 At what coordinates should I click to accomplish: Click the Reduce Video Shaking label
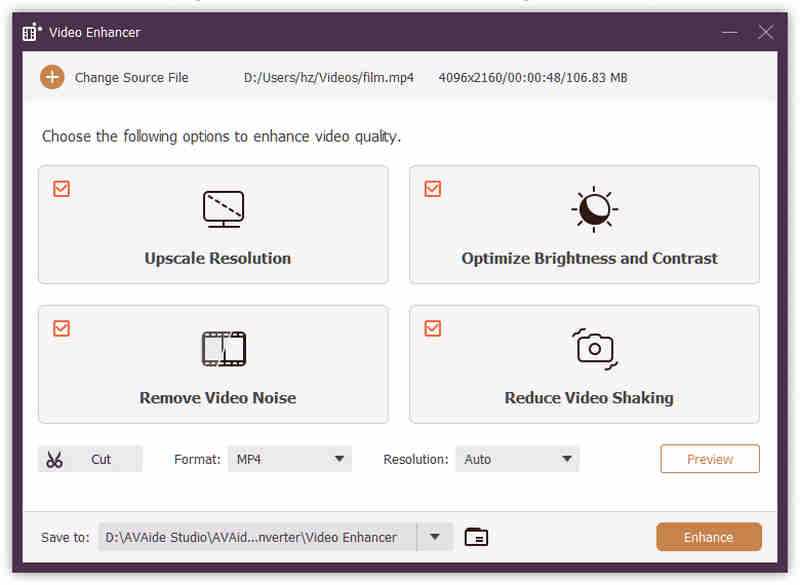589,398
